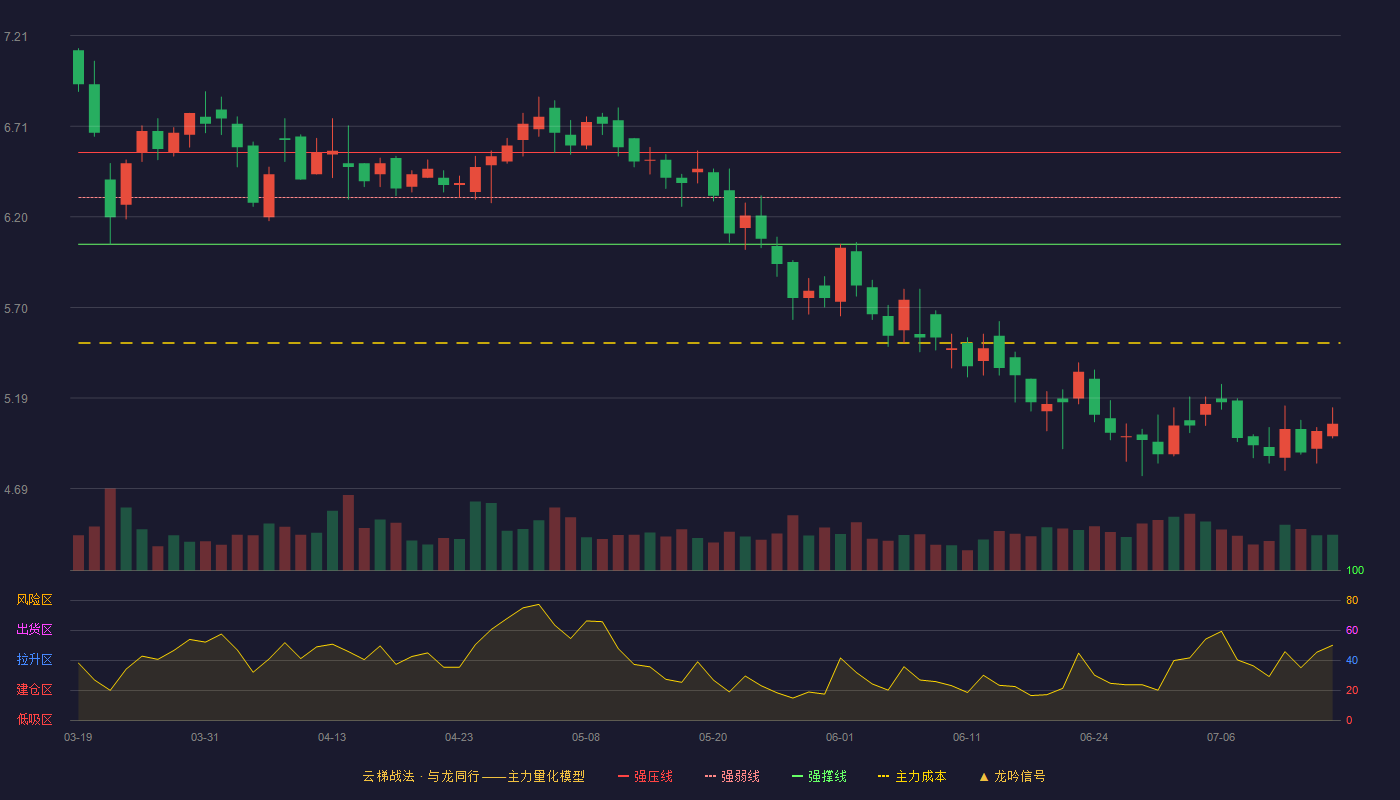The image size is (1400, 800).
Task: Click the 05-08 date label
Action: click(x=586, y=737)
